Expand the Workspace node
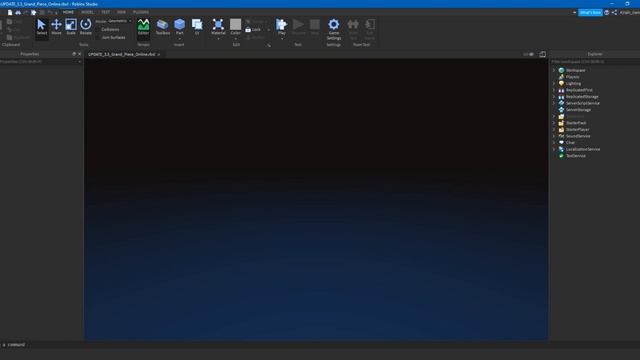Viewport: 640px width, 360px height. pos(554,70)
